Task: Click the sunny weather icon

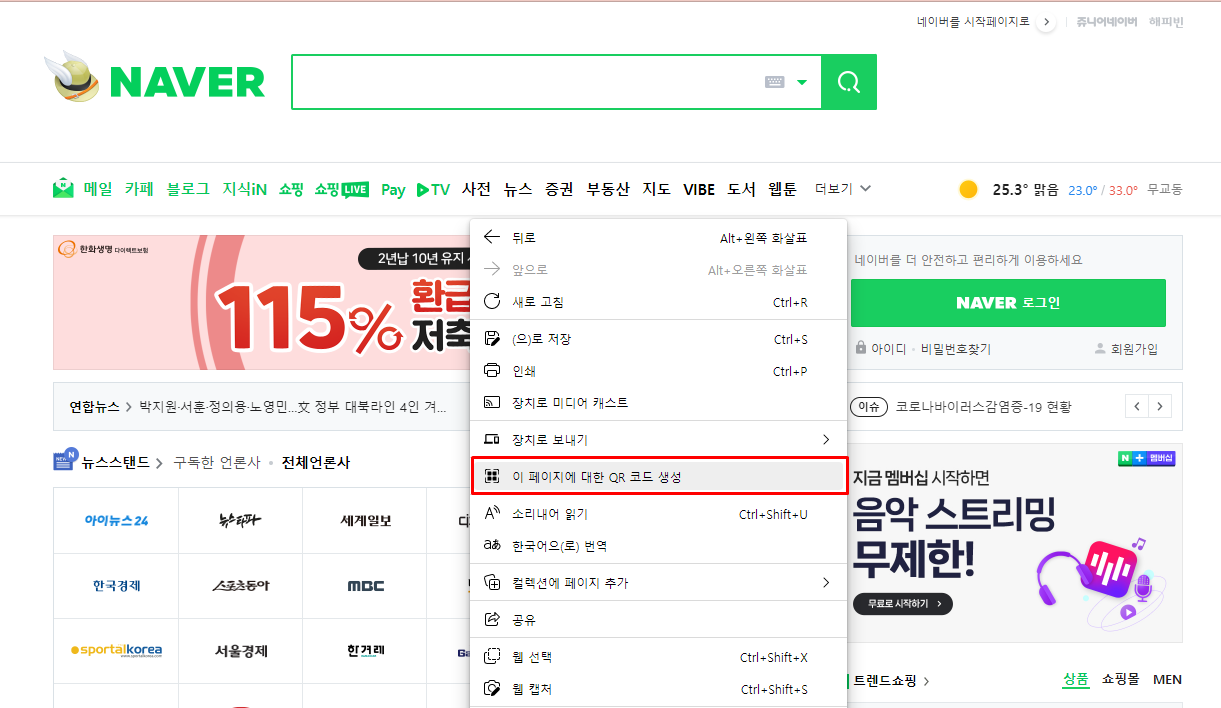Action: coord(968,189)
